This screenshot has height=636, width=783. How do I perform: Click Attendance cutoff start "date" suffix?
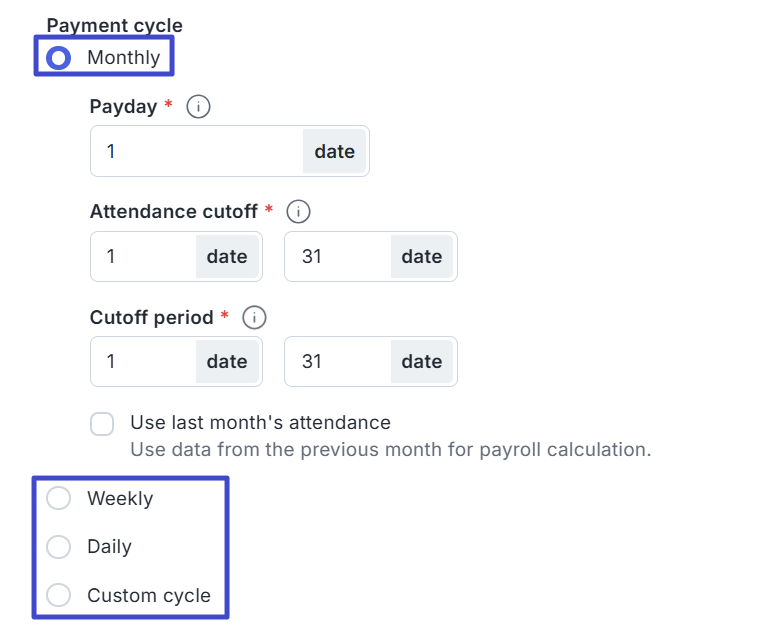point(227,257)
